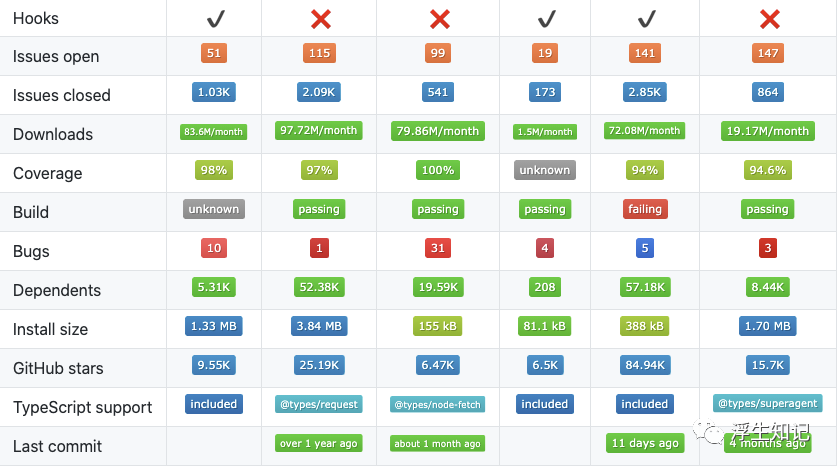Click the Hooks checkmark above the 141 badge

click(645, 18)
